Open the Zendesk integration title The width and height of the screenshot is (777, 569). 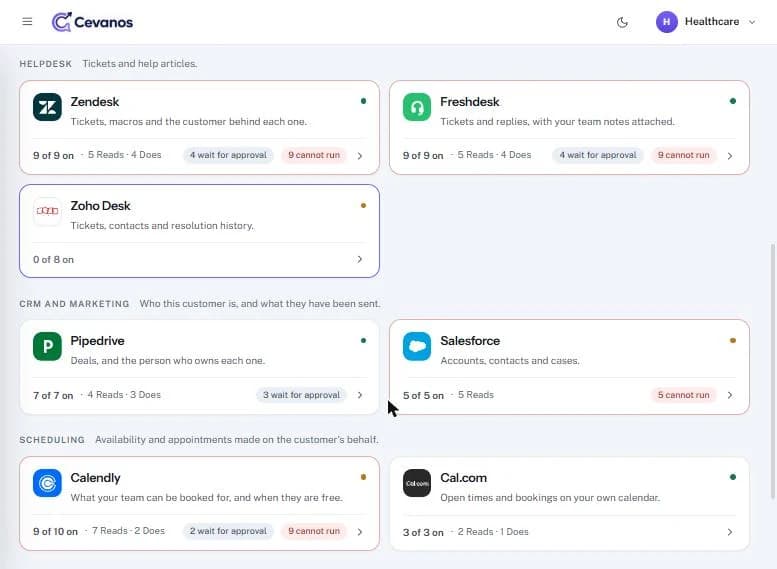click(x=95, y=102)
